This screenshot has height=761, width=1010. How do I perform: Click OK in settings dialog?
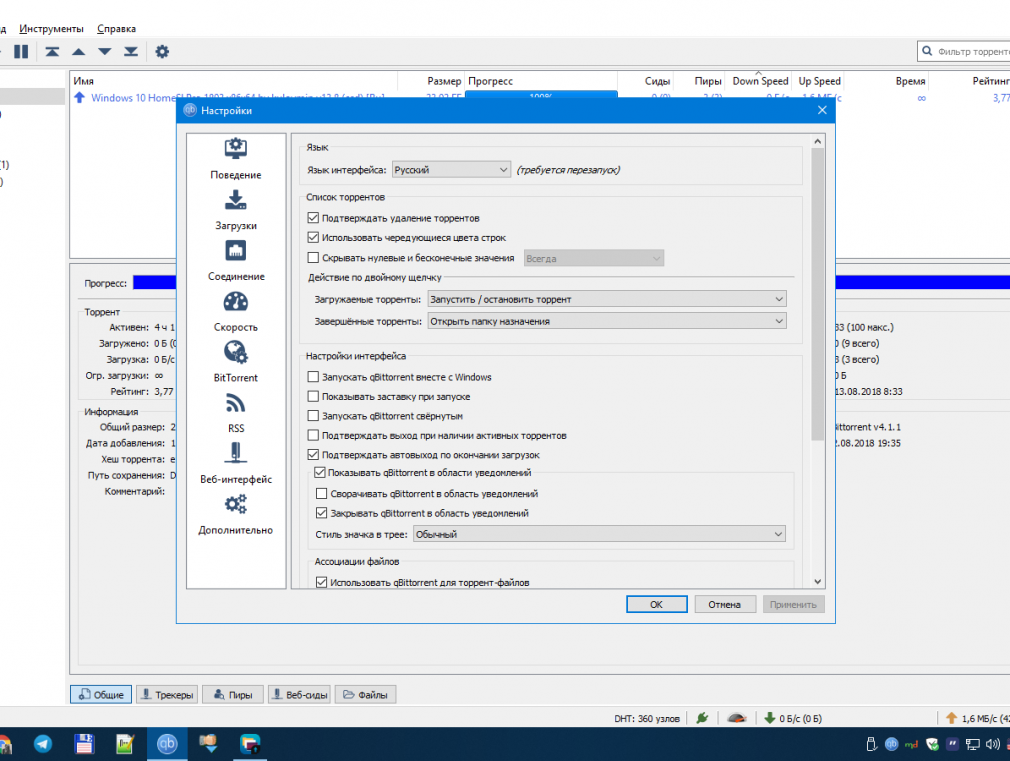[656, 604]
